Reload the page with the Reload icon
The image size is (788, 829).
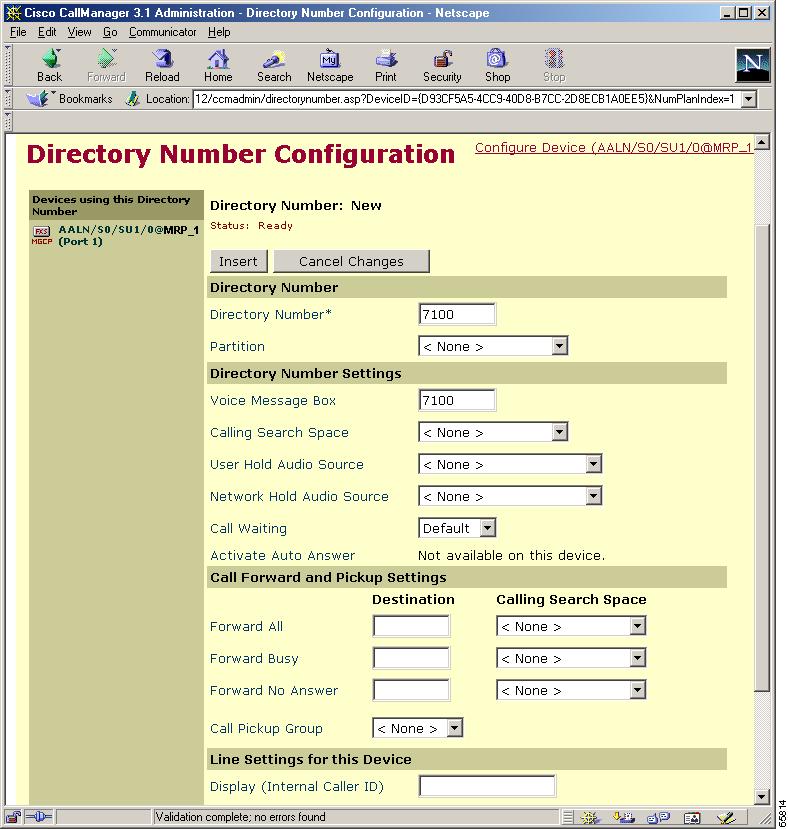tap(162, 65)
